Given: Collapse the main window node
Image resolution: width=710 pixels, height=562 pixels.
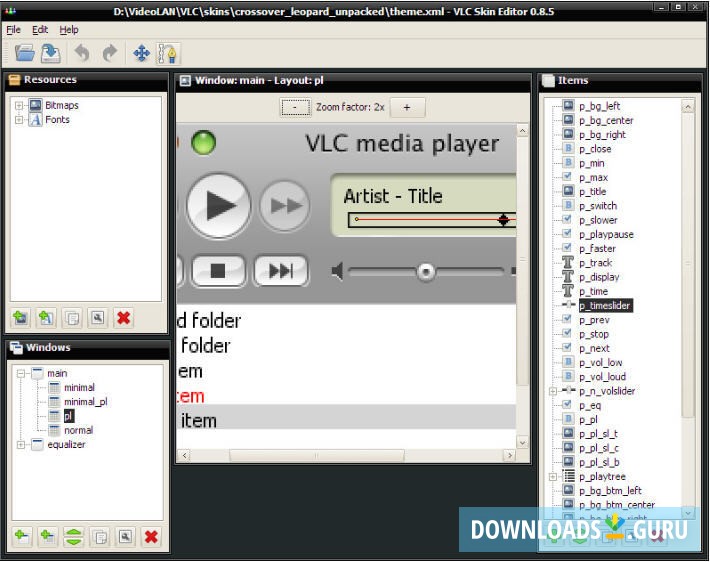Looking at the screenshot, I should pyautogui.click(x=21, y=374).
